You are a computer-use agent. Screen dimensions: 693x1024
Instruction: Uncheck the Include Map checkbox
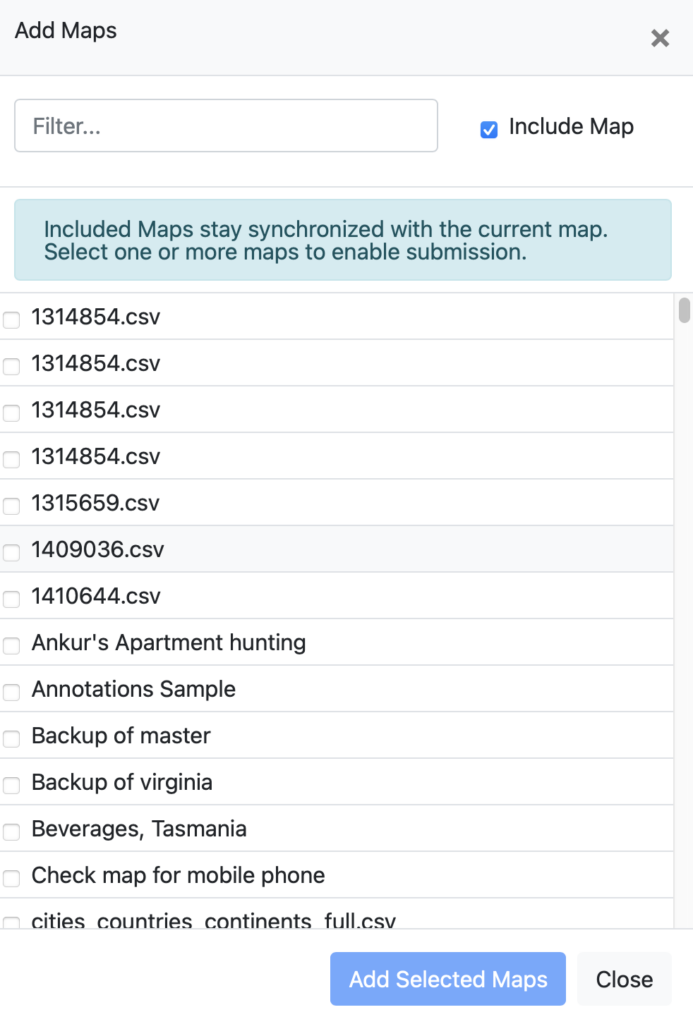point(489,129)
